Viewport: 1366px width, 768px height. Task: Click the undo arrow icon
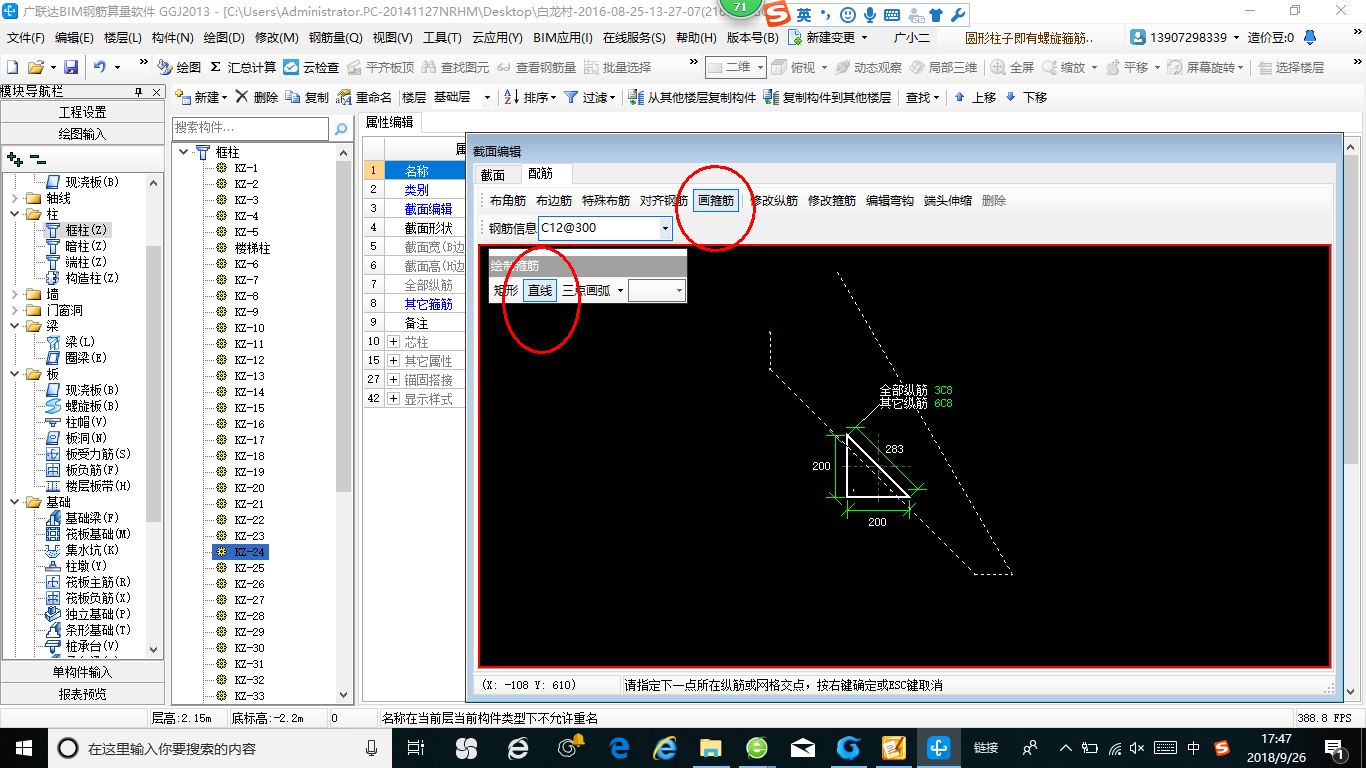tap(100, 67)
